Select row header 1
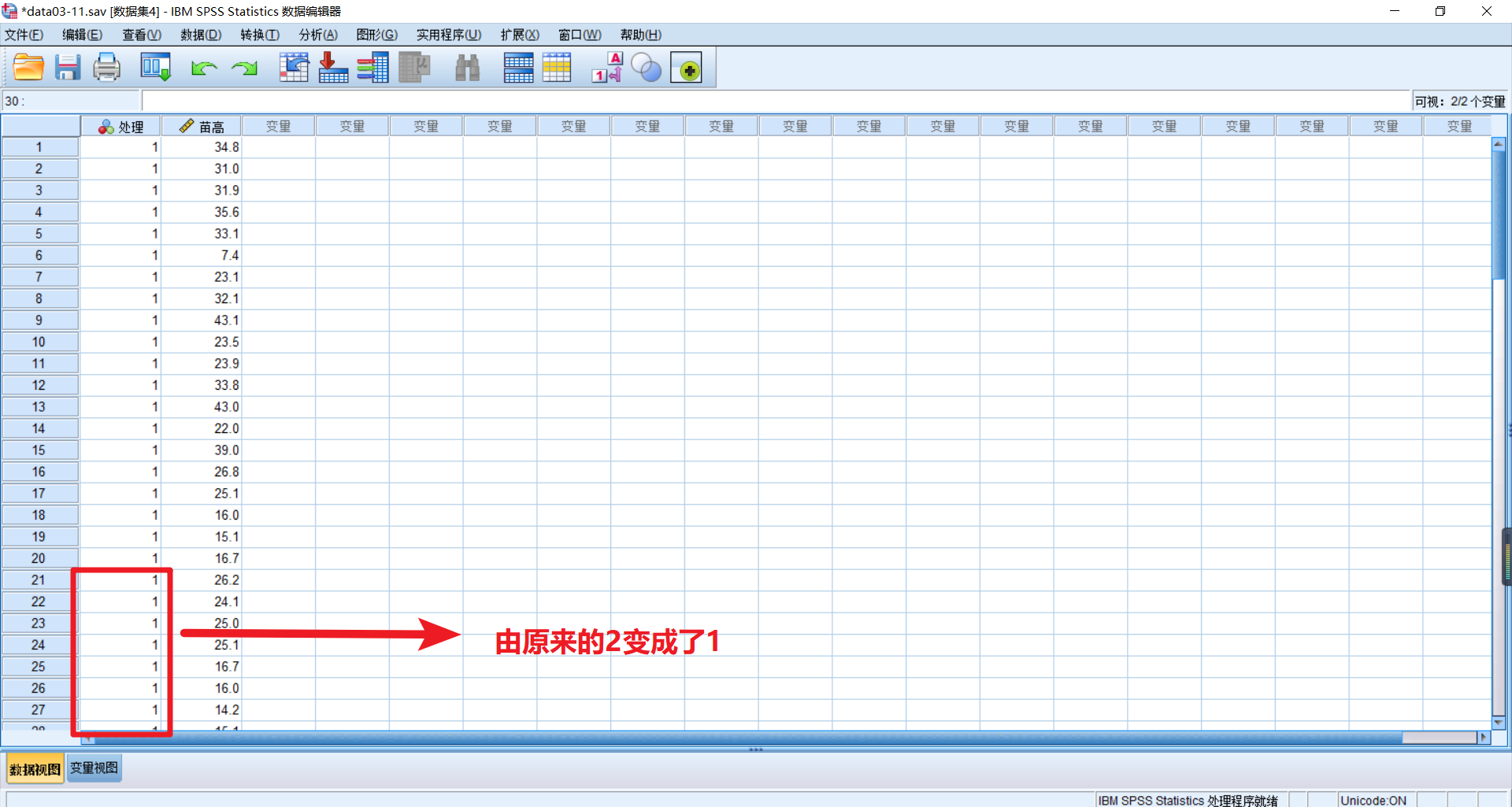1512x807 pixels. click(x=39, y=147)
